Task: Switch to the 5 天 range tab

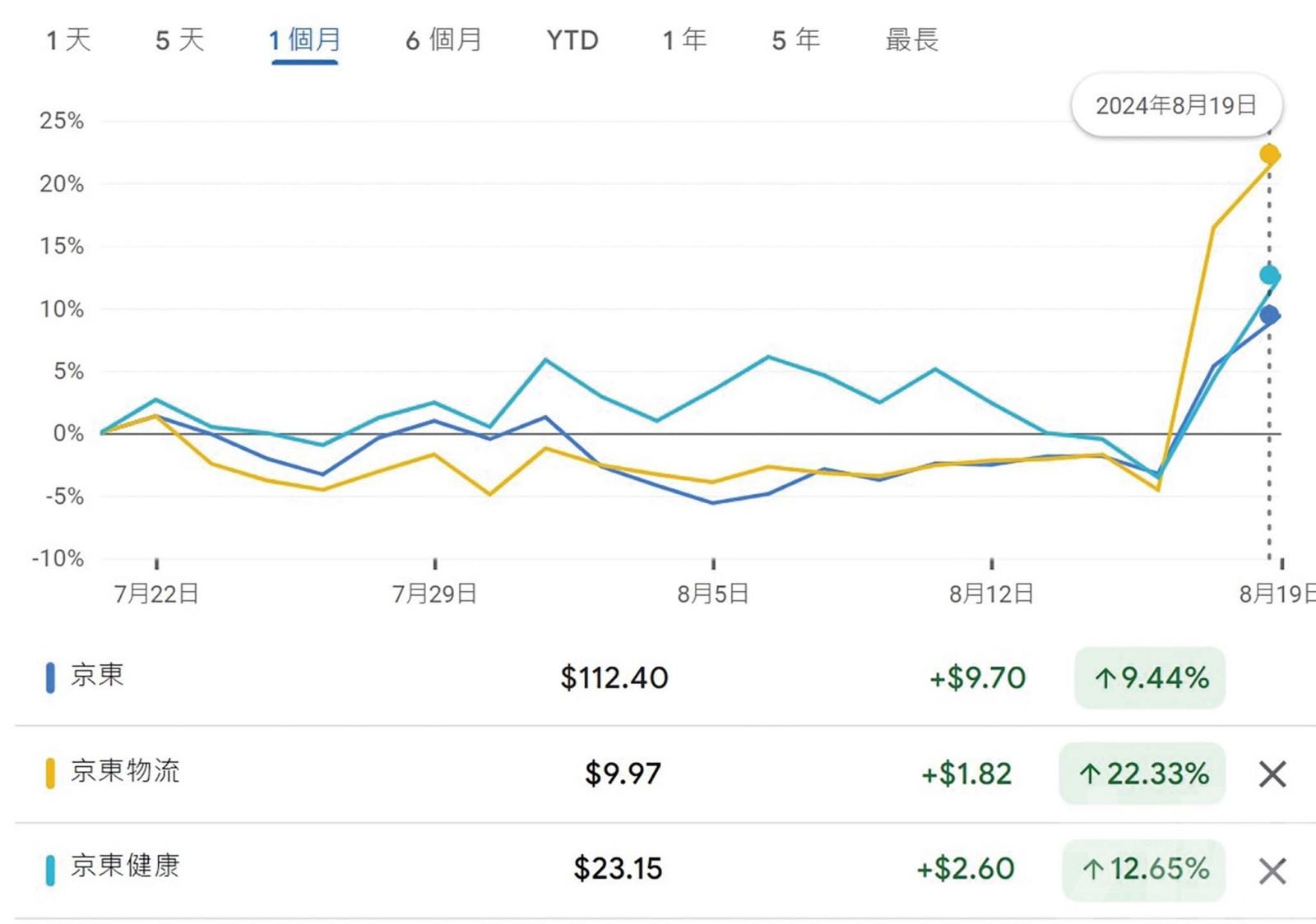Action: (x=179, y=39)
